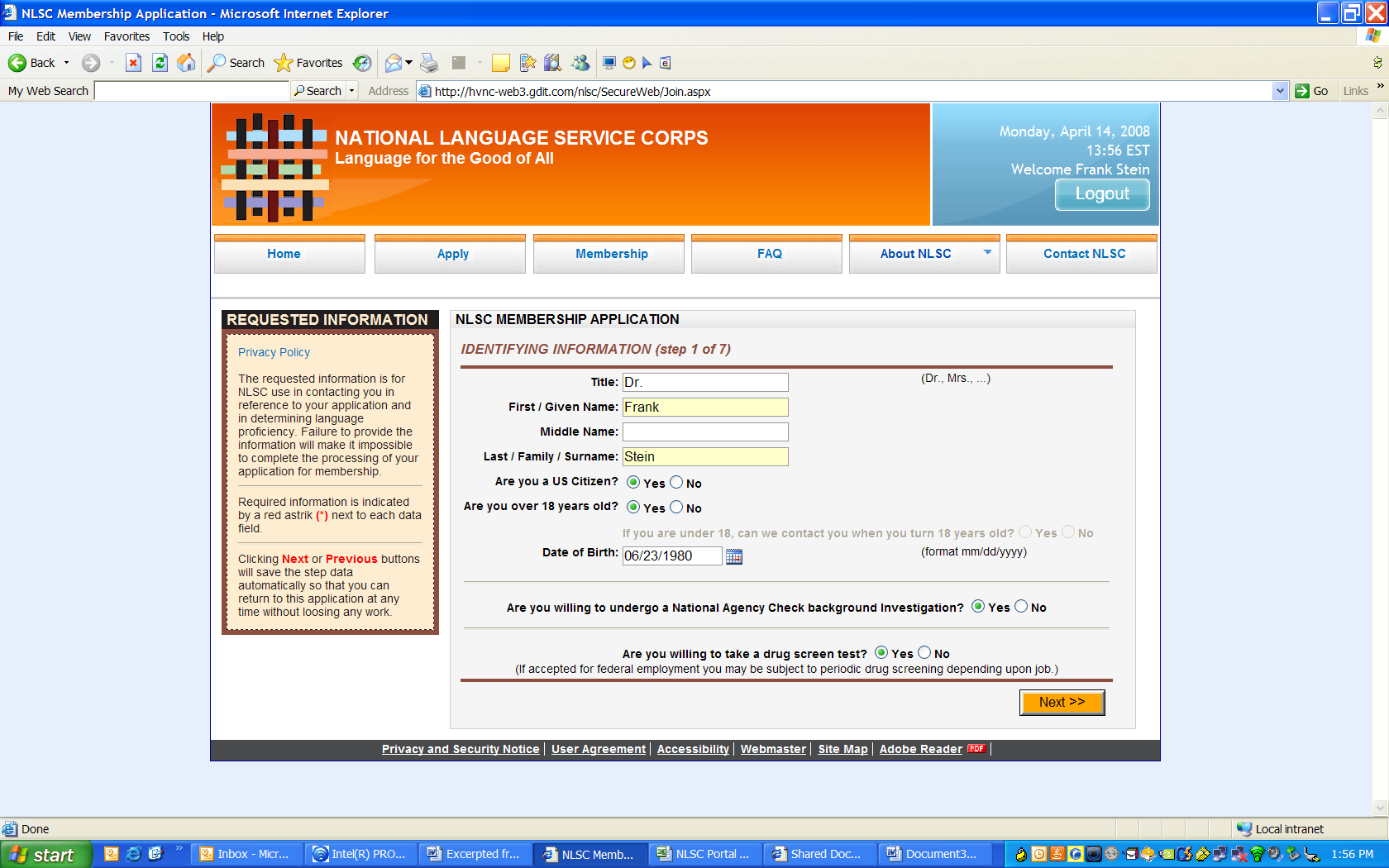This screenshot has width=1389, height=868.
Task: Click the green Go arrow icon
Action: pos(1302,91)
